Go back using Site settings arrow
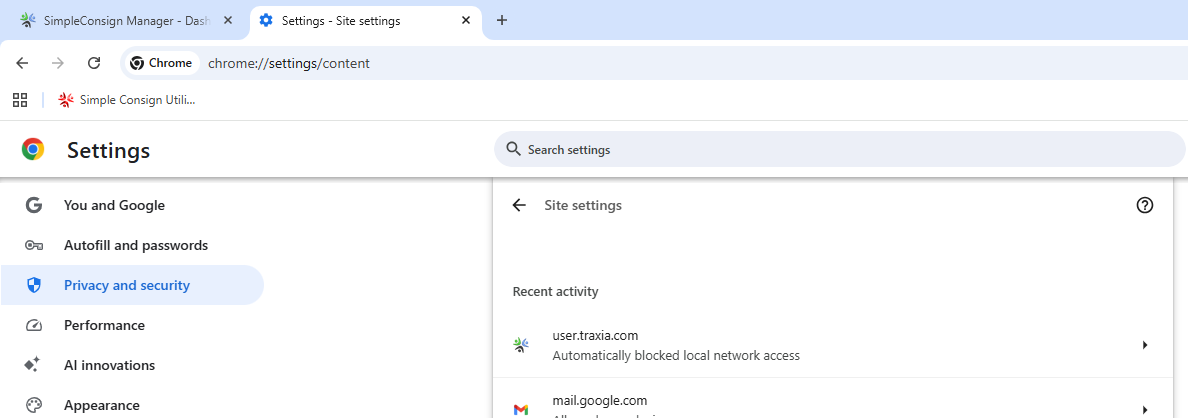 [x=519, y=205]
